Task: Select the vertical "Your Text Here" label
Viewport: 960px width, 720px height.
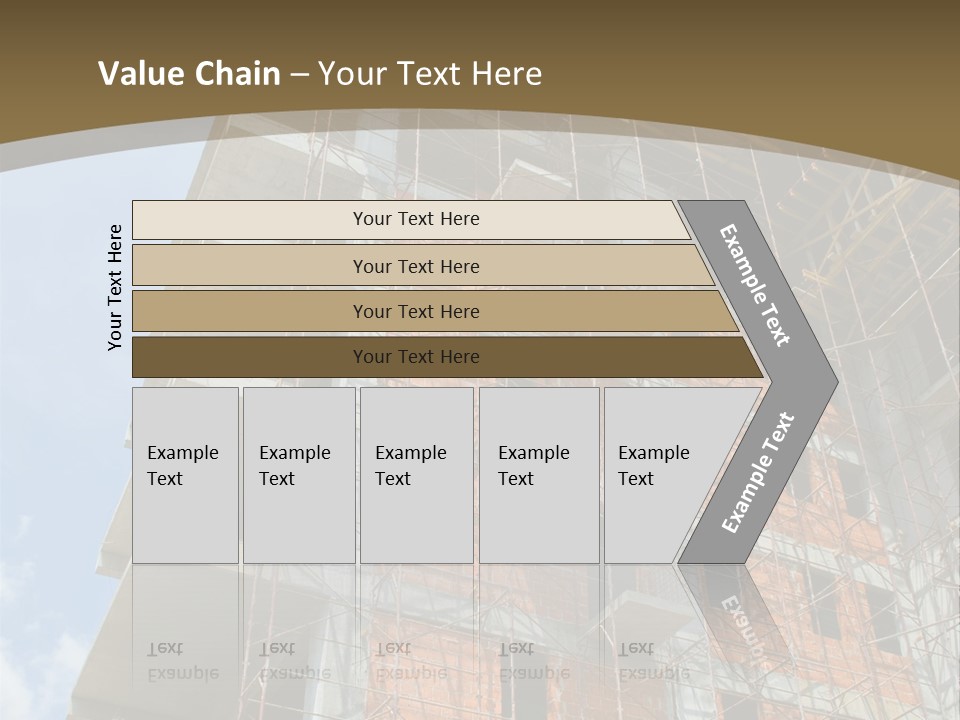Action: [x=115, y=287]
